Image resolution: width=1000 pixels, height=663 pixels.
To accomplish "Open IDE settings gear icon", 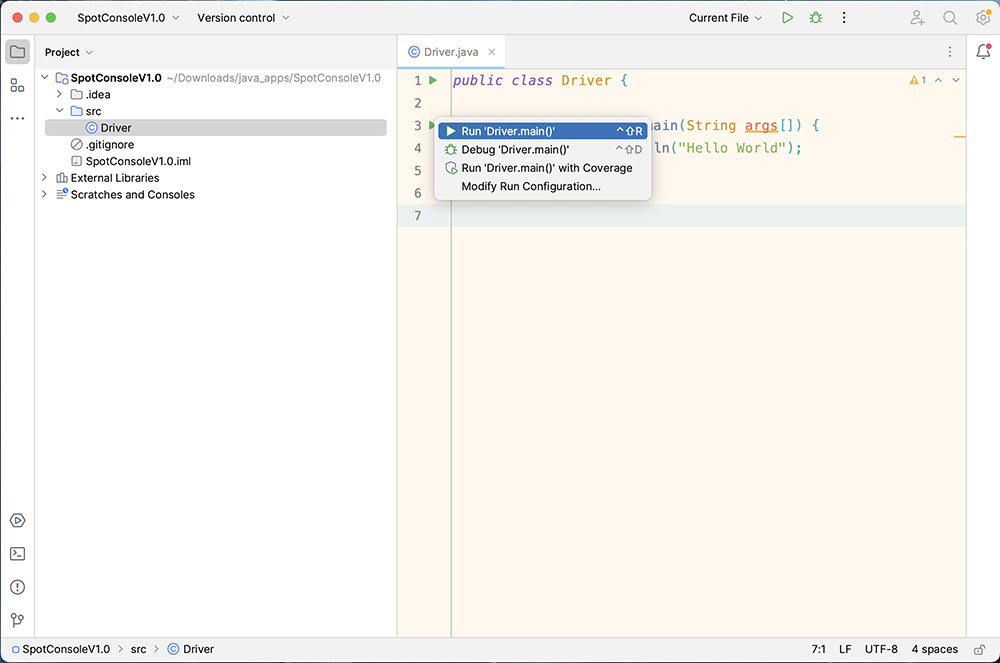I will point(983,18).
